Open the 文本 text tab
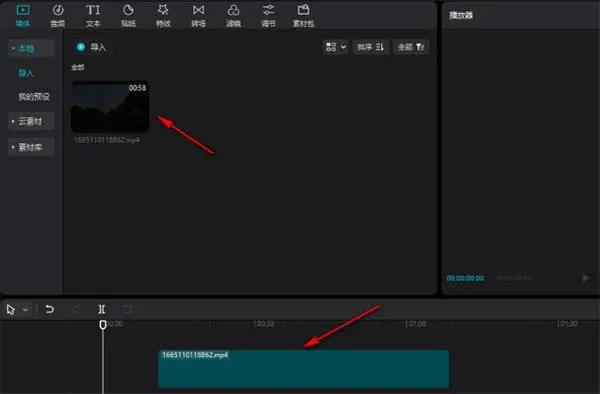Screen dimensions: 600x394 tap(93, 16)
